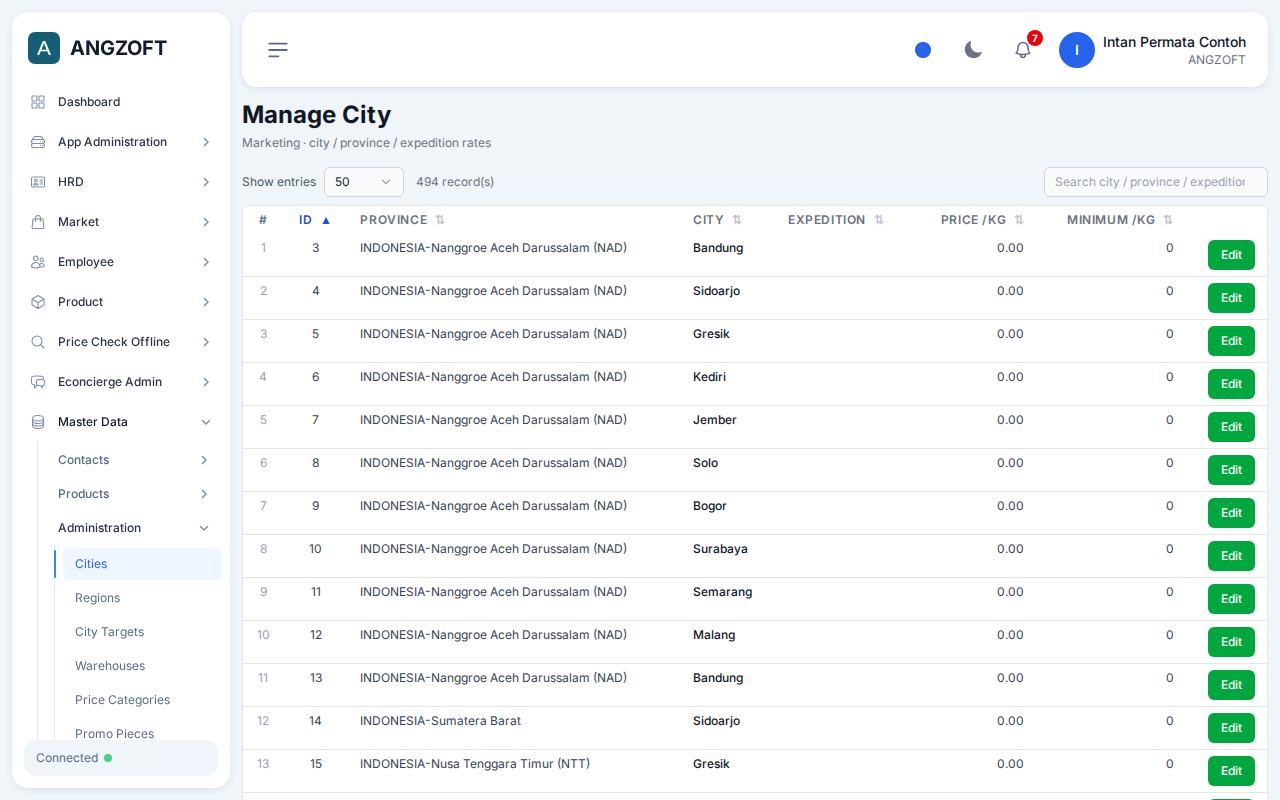The height and width of the screenshot is (800, 1280).
Task: Click the Market bag icon
Action: 38,222
